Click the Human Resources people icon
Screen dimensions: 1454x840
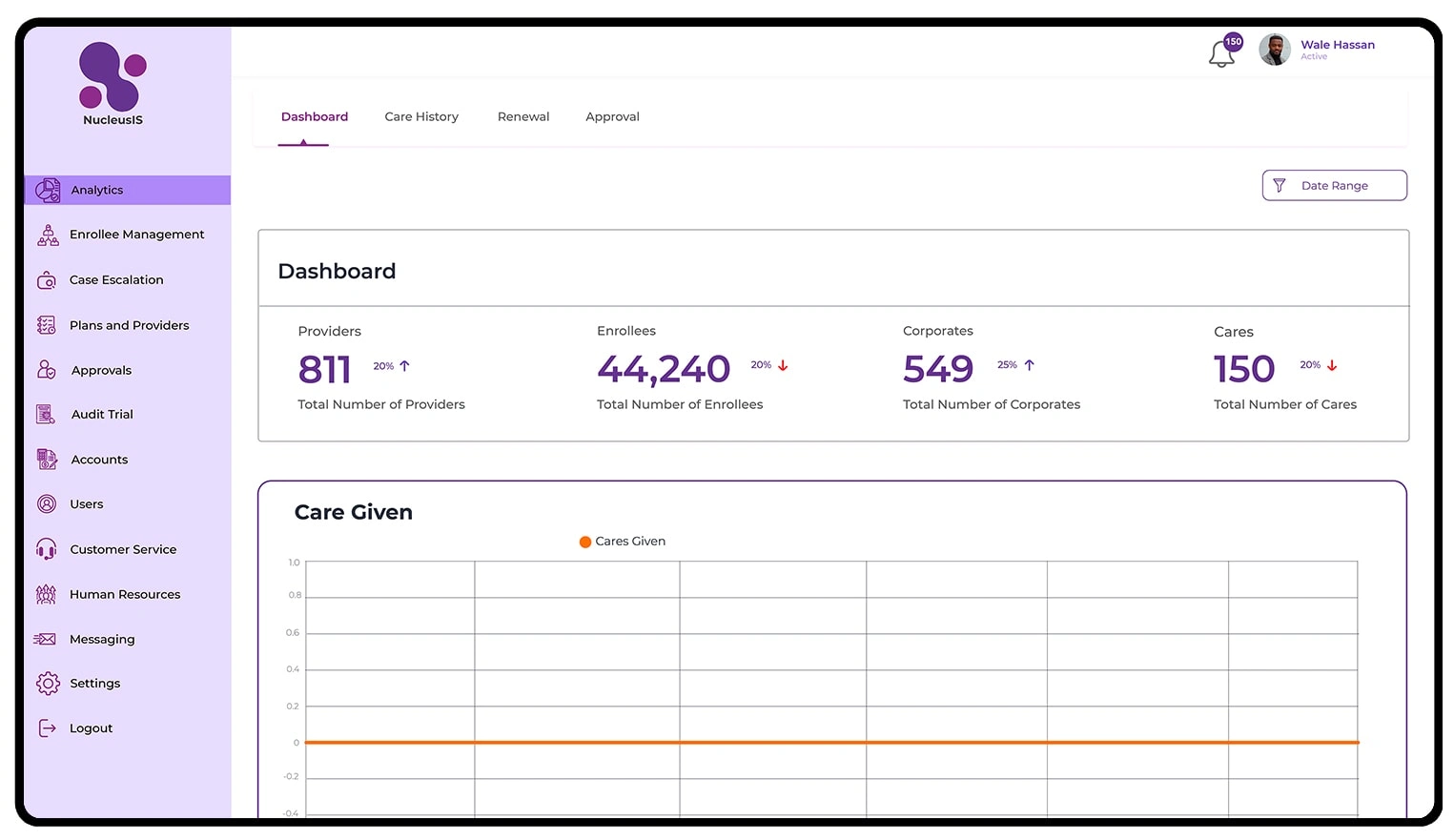(x=46, y=594)
